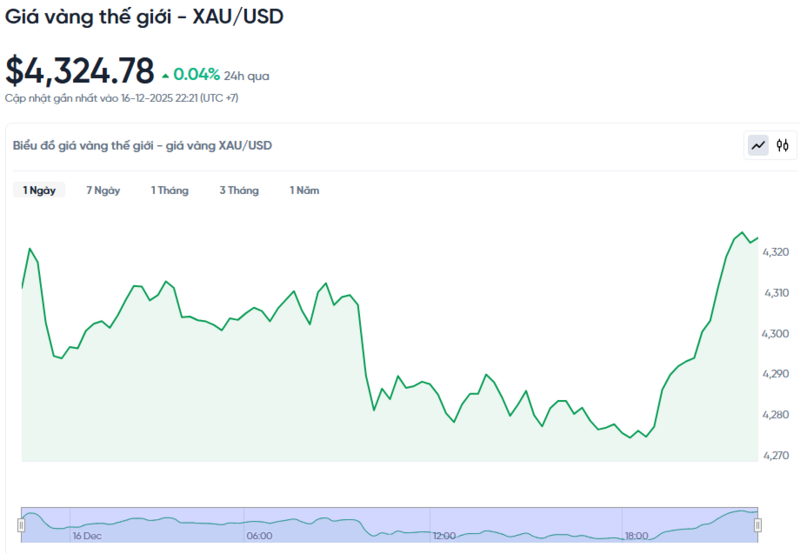Switch to the candlestick chart icon
Viewport: 800px width, 554px height.
[782, 146]
